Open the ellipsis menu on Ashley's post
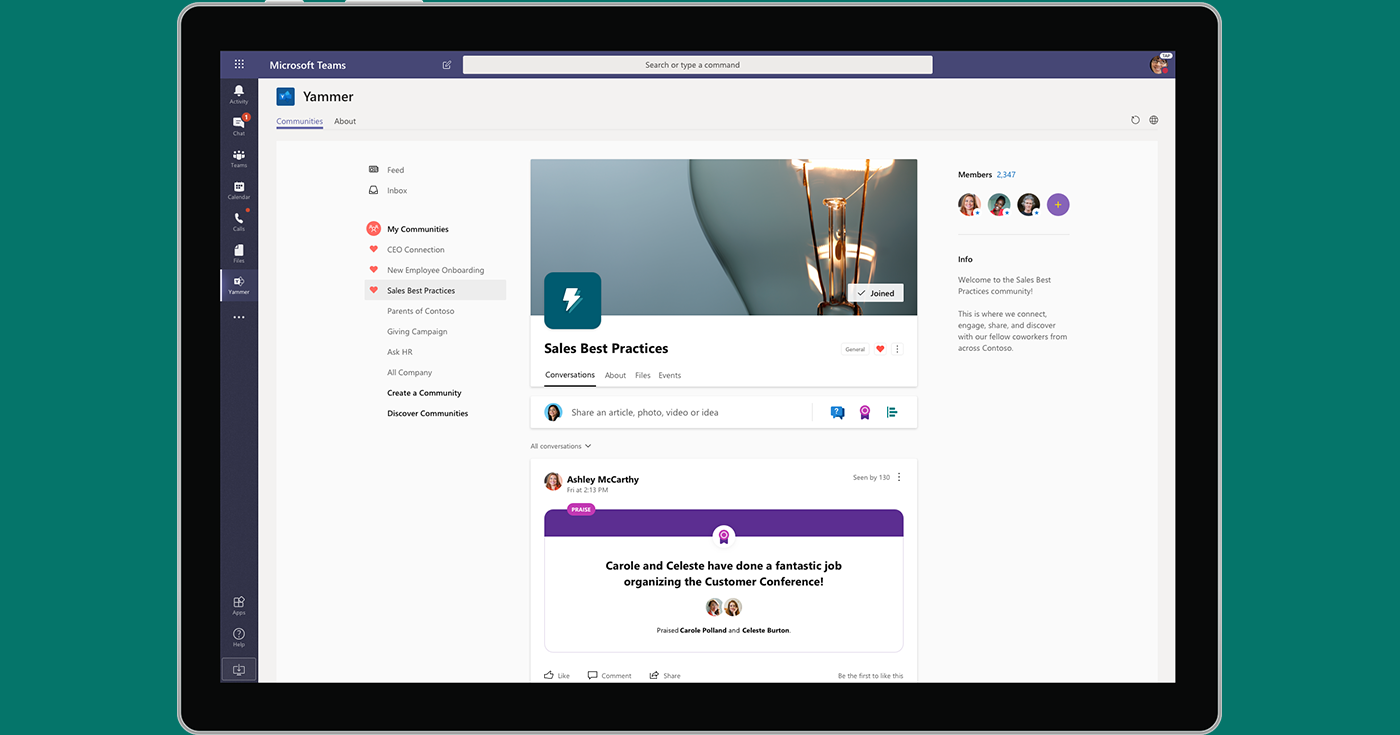Viewport: 1400px width, 735px height. [x=897, y=477]
